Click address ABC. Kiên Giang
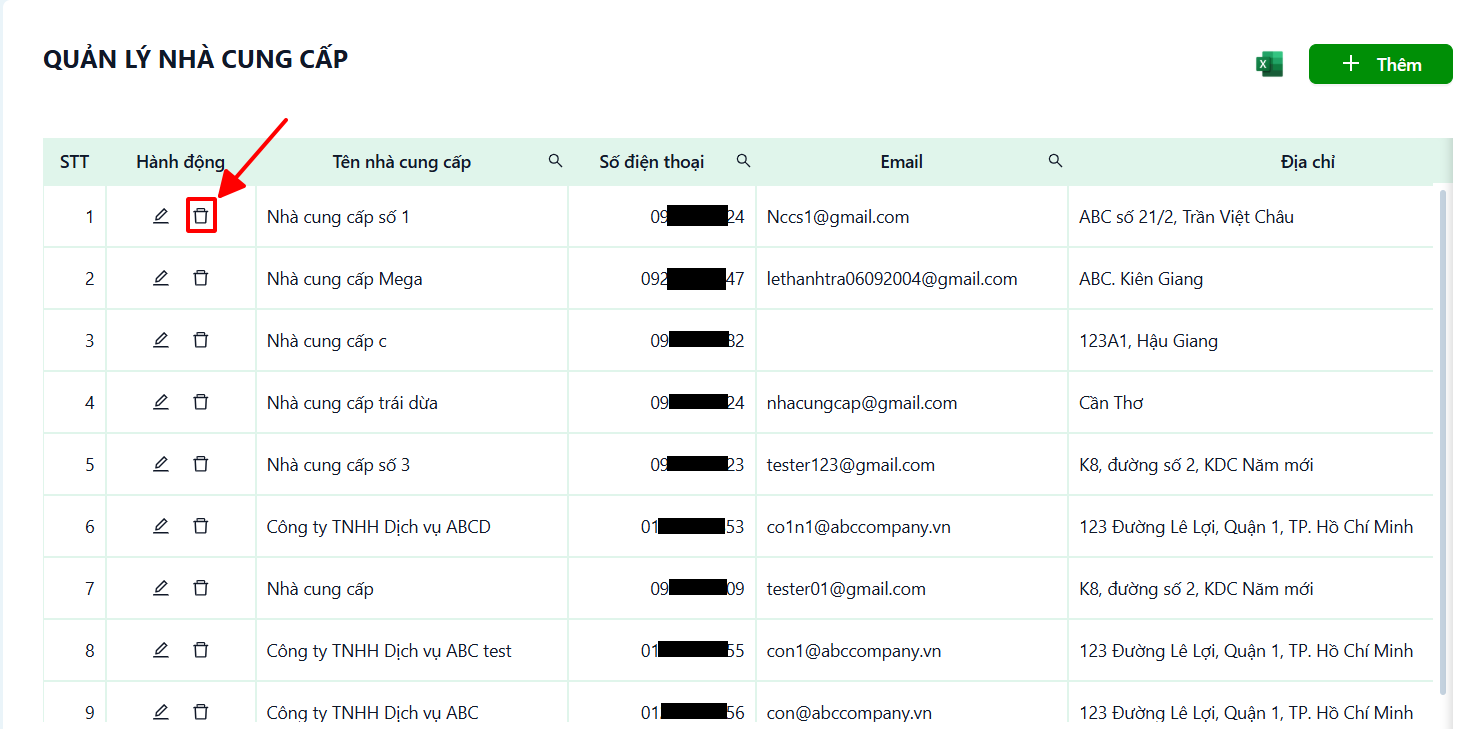The width and height of the screenshot is (1461, 739). pos(1141,279)
